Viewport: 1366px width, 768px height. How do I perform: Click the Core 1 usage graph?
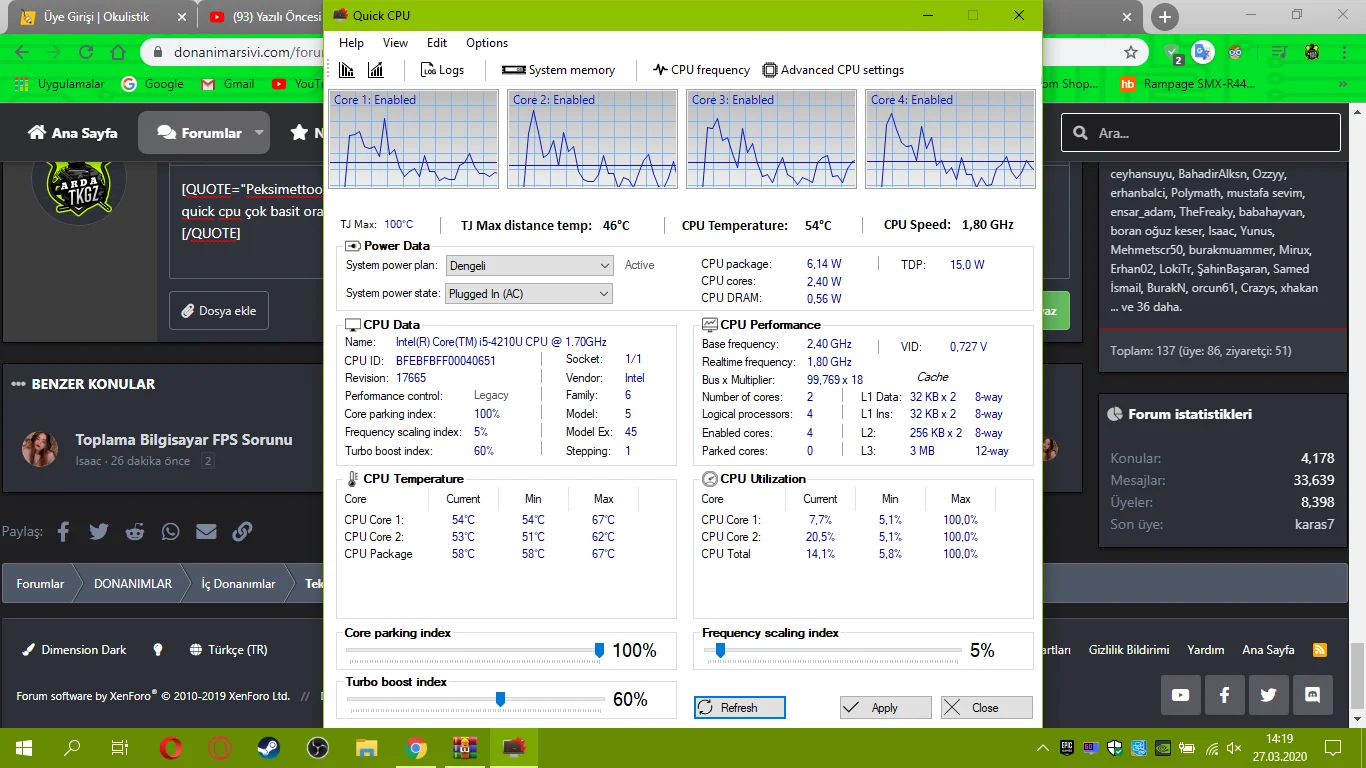tap(413, 139)
